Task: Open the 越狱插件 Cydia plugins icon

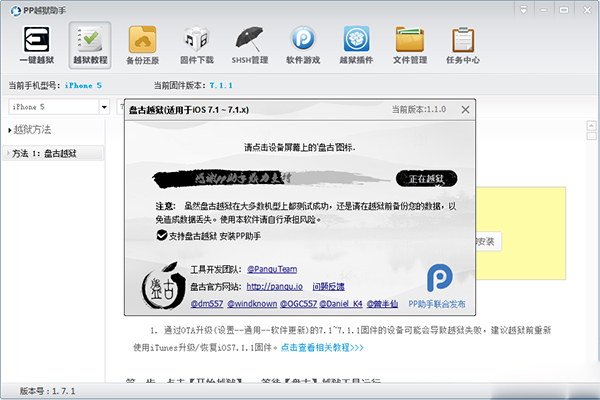Action: pyautogui.click(x=357, y=46)
